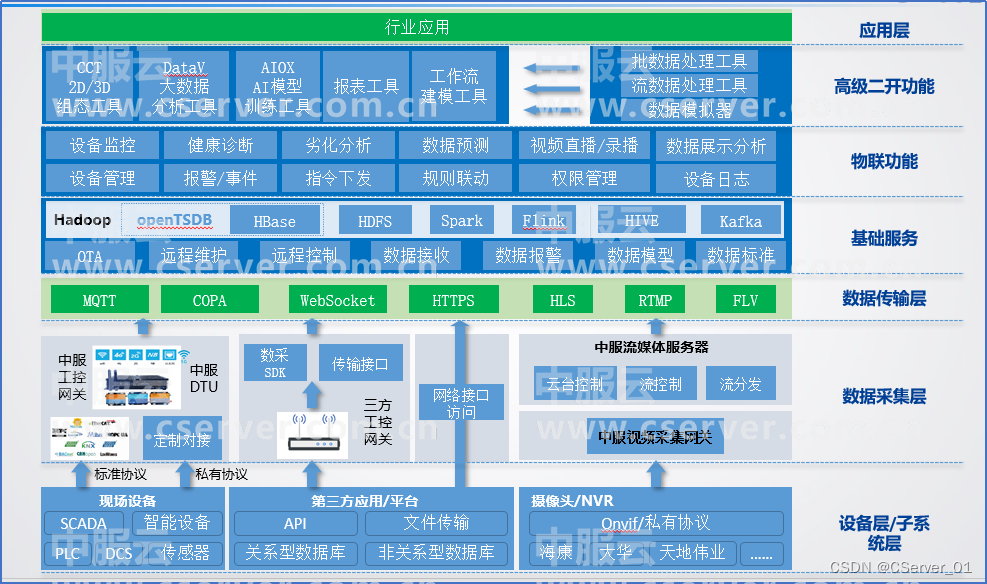Select the 定制对接 box

point(182,438)
